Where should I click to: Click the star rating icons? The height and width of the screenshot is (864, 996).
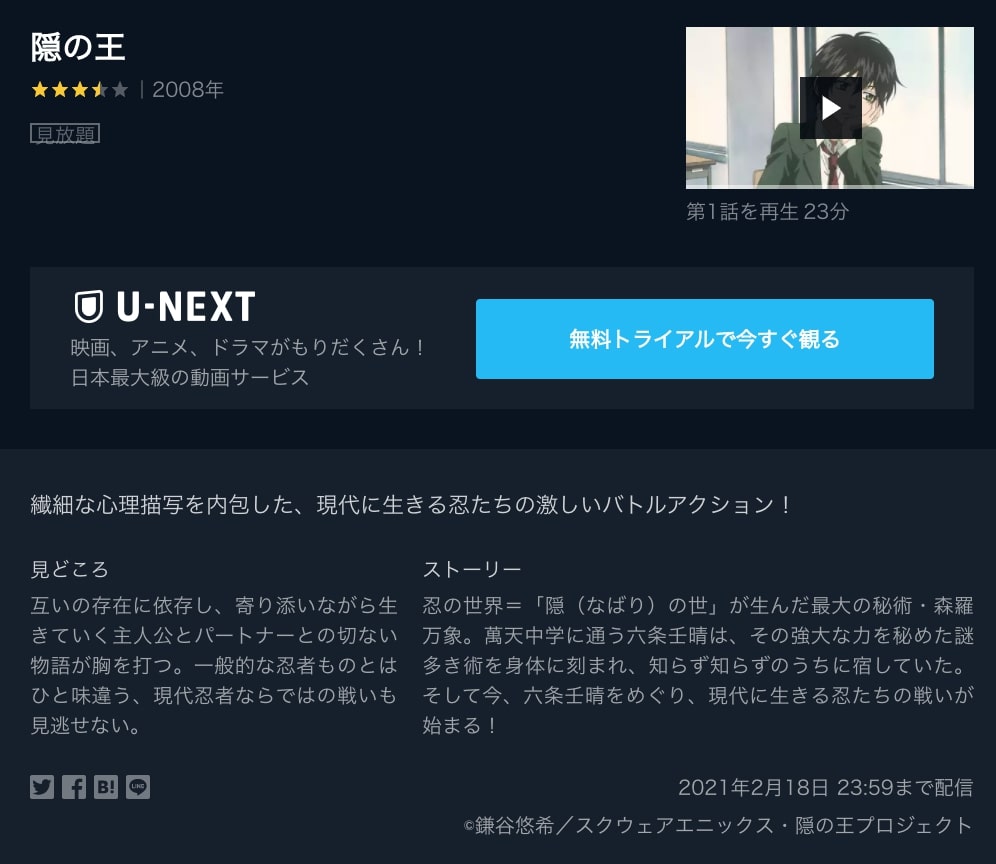click(x=79, y=90)
